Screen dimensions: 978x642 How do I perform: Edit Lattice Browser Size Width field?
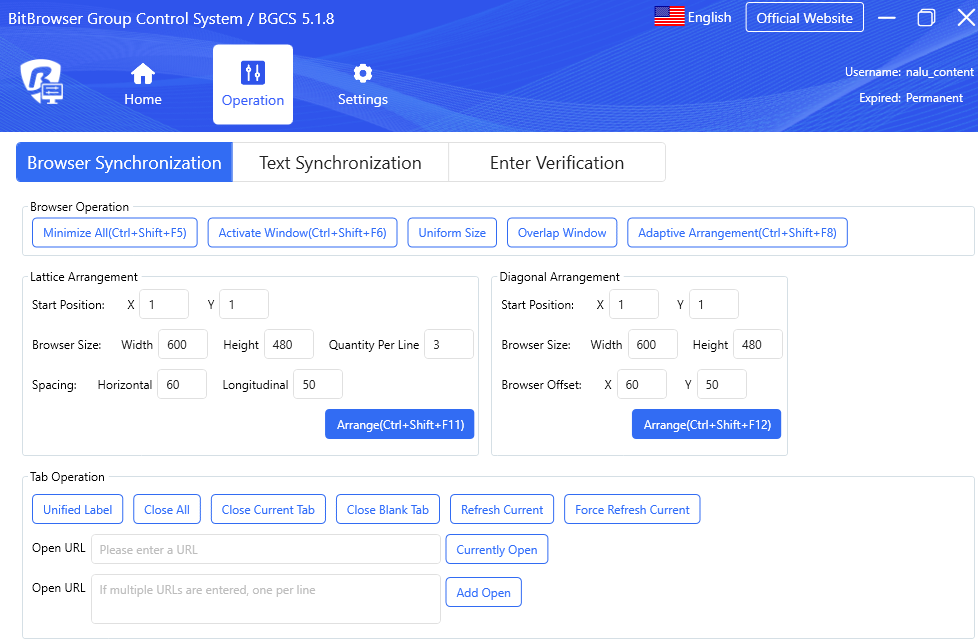(x=183, y=344)
